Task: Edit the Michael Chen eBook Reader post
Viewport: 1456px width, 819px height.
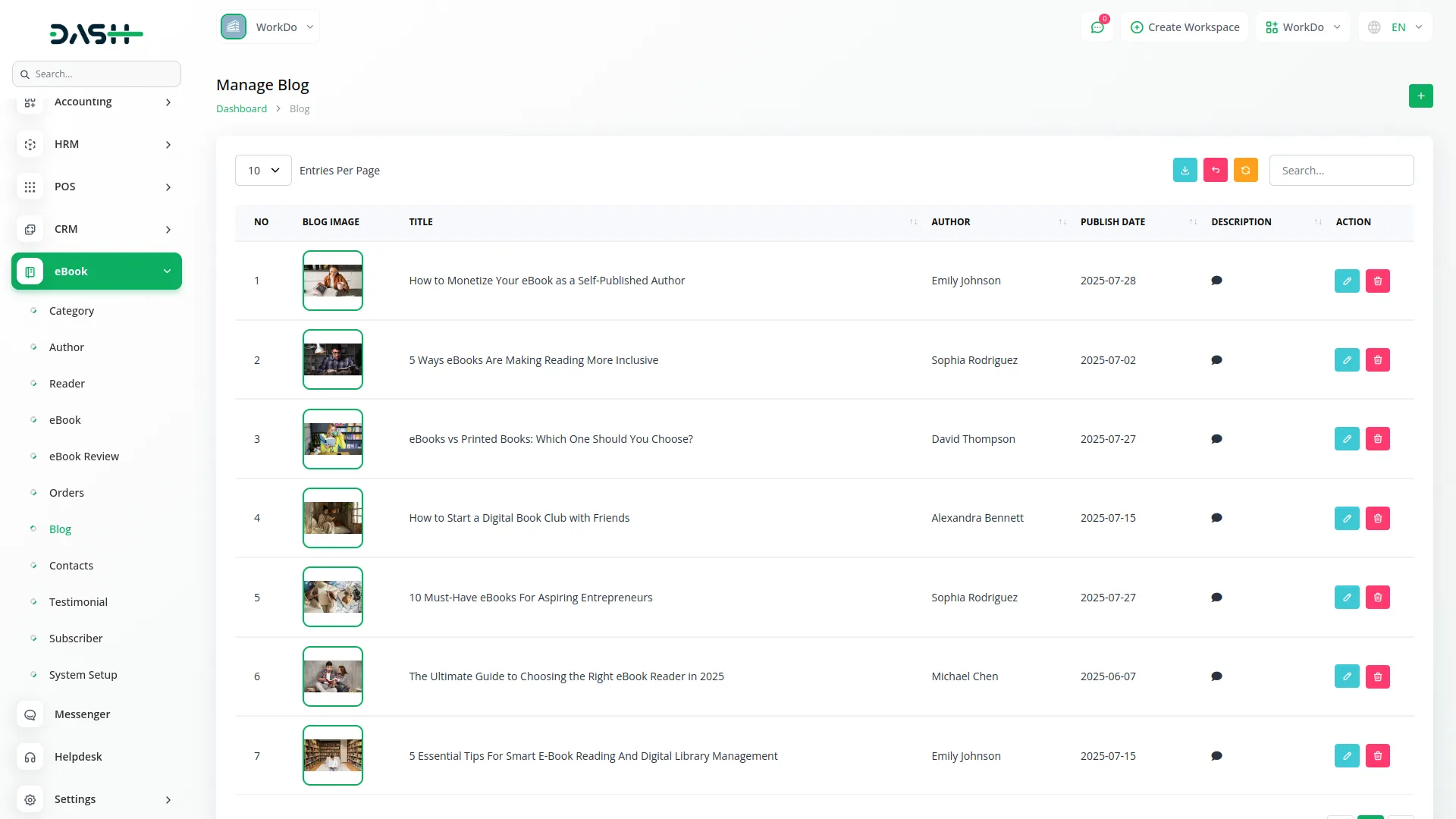Action: (1347, 676)
